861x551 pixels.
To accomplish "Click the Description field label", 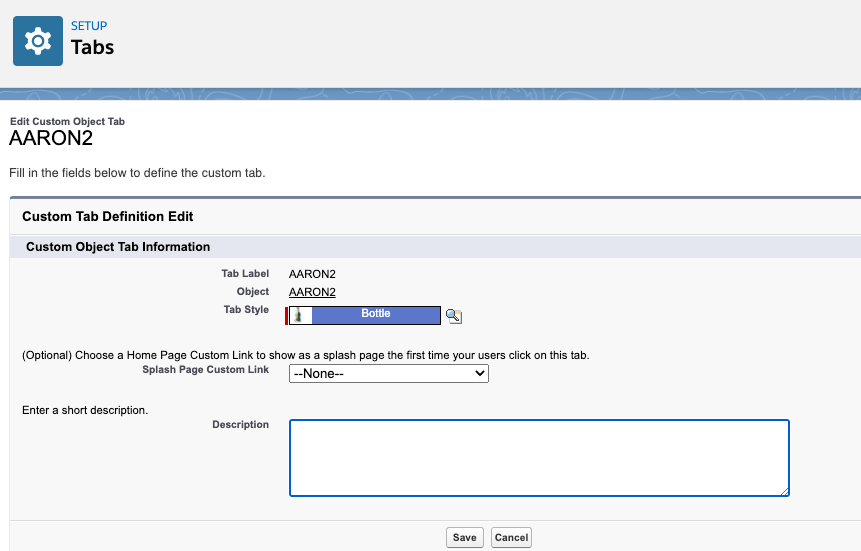I will point(240,425).
